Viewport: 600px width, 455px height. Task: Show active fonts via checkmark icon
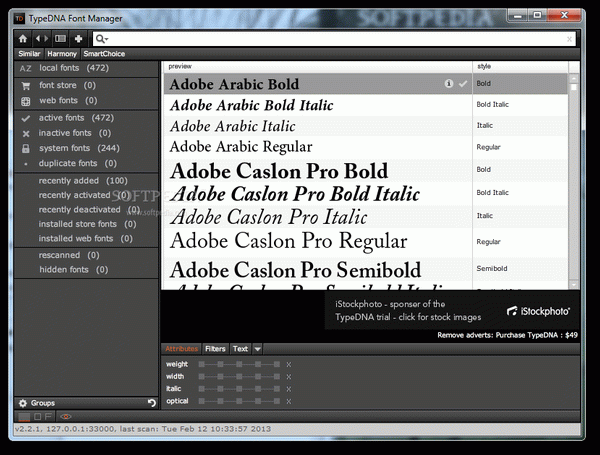pyautogui.click(x=26, y=119)
